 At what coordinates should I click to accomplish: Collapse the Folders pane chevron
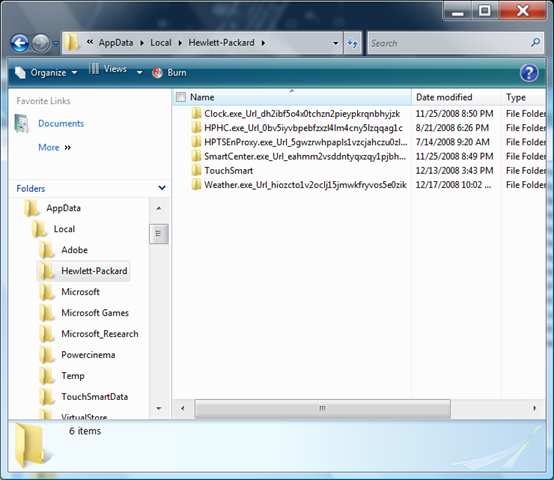coord(162,188)
